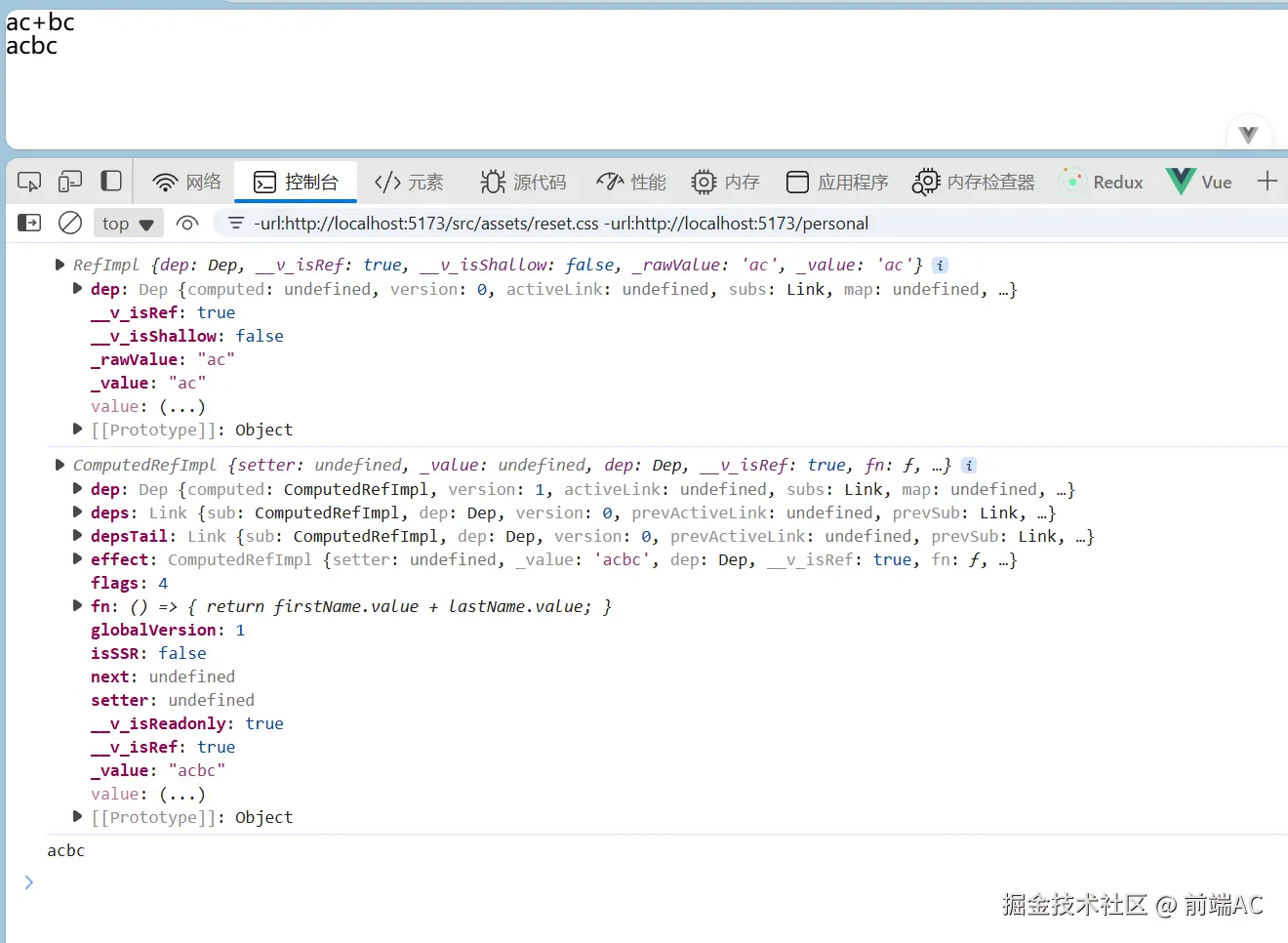Click the dock side panel icon
Screen dimensions: 1288x943
111,182
